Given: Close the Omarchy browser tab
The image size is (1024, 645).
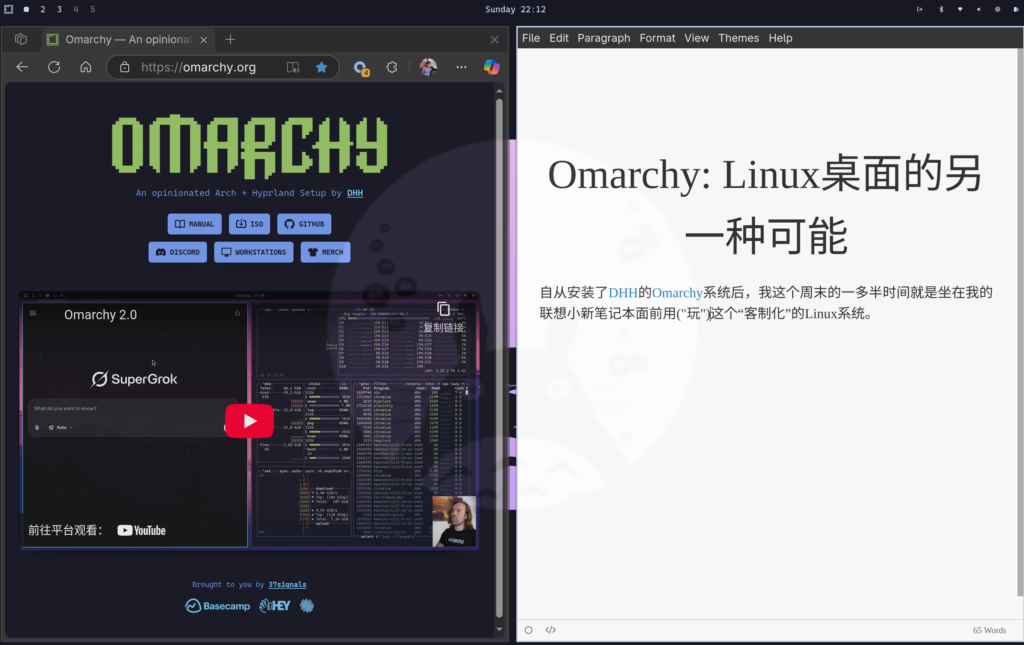Looking at the screenshot, I should (x=204, y=40).
